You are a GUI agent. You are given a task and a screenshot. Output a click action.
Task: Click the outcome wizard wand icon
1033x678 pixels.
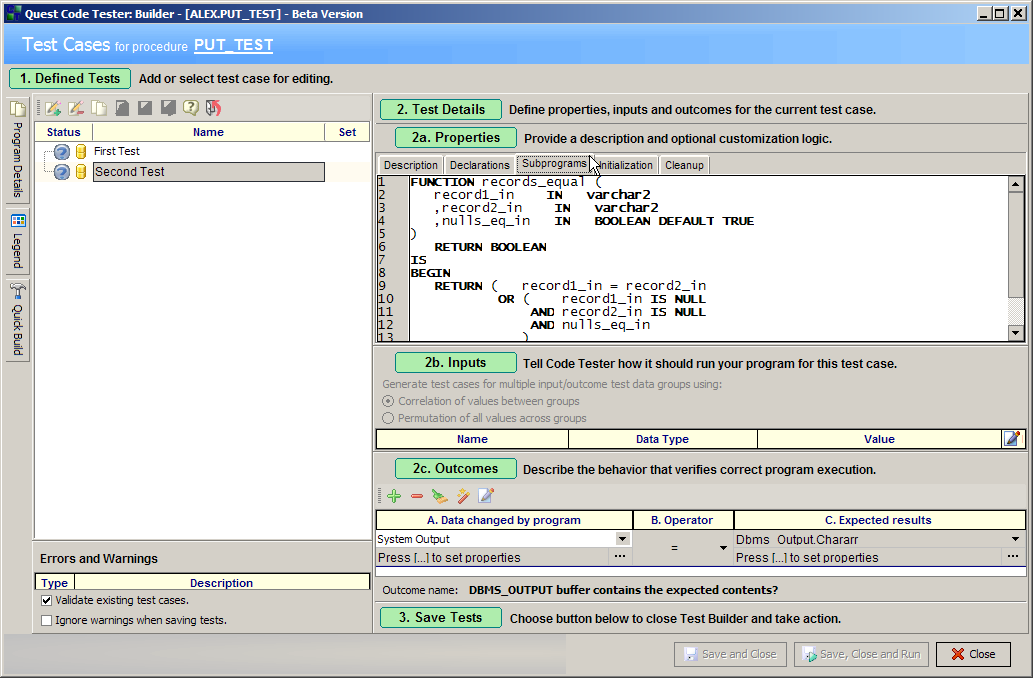(x=463, y=496)
